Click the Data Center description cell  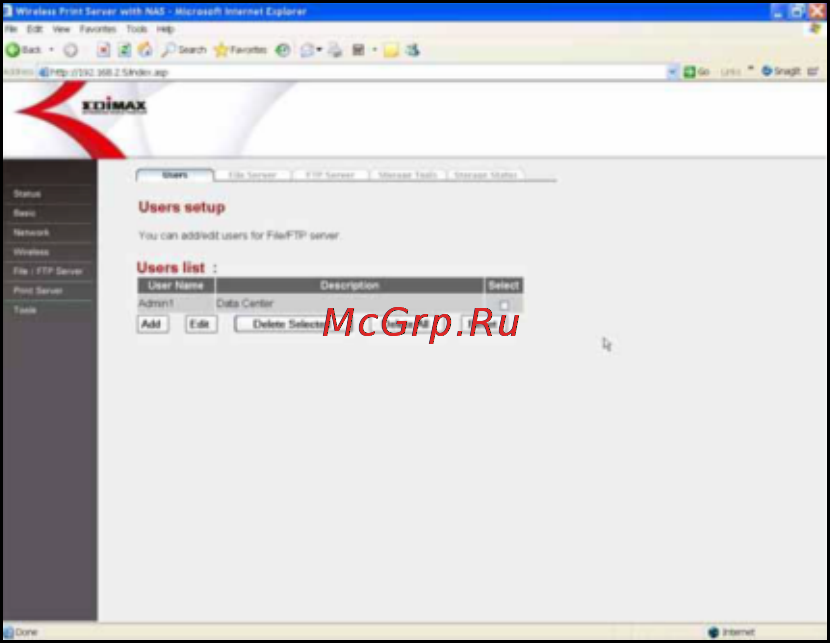[349, 304]
